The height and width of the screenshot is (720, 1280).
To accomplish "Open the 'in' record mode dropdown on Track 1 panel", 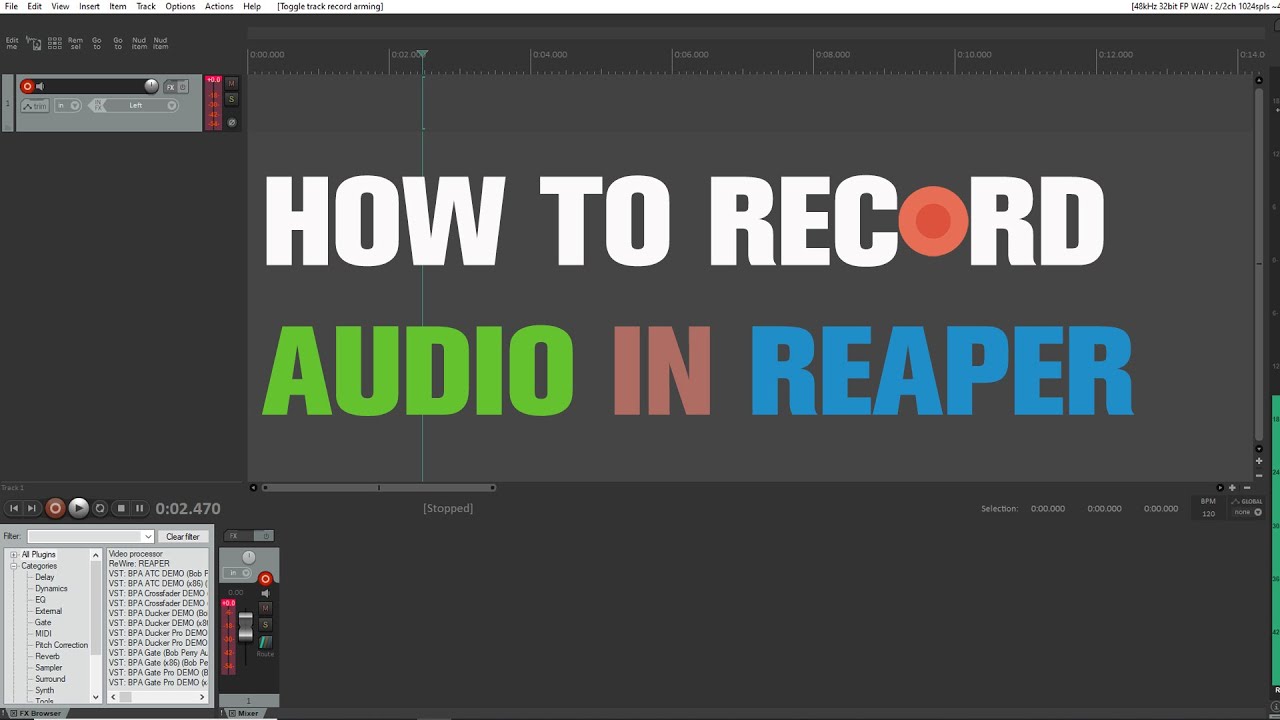I will pyautogui.click(x=68, y=105).
